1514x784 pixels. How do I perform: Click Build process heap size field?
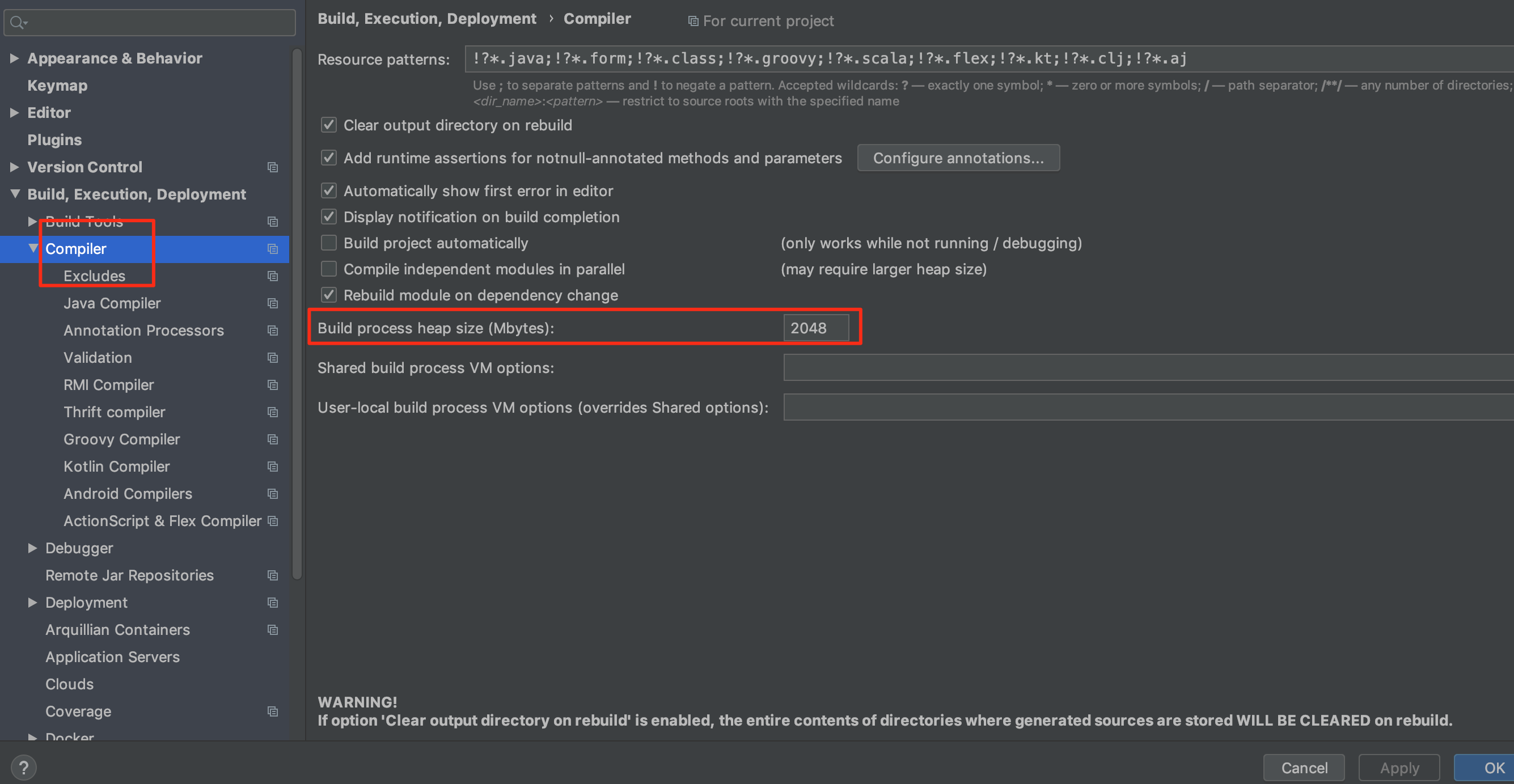tap(815, 328)
